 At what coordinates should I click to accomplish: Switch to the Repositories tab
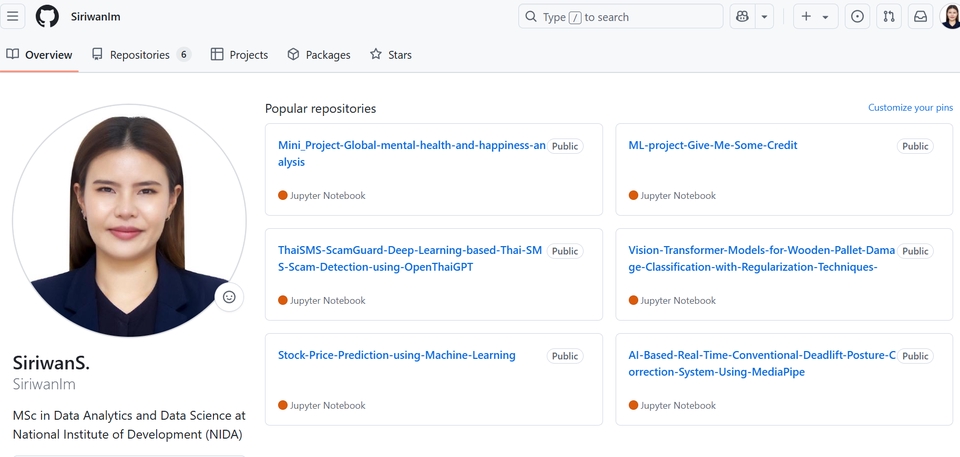[x=140, y=55]
